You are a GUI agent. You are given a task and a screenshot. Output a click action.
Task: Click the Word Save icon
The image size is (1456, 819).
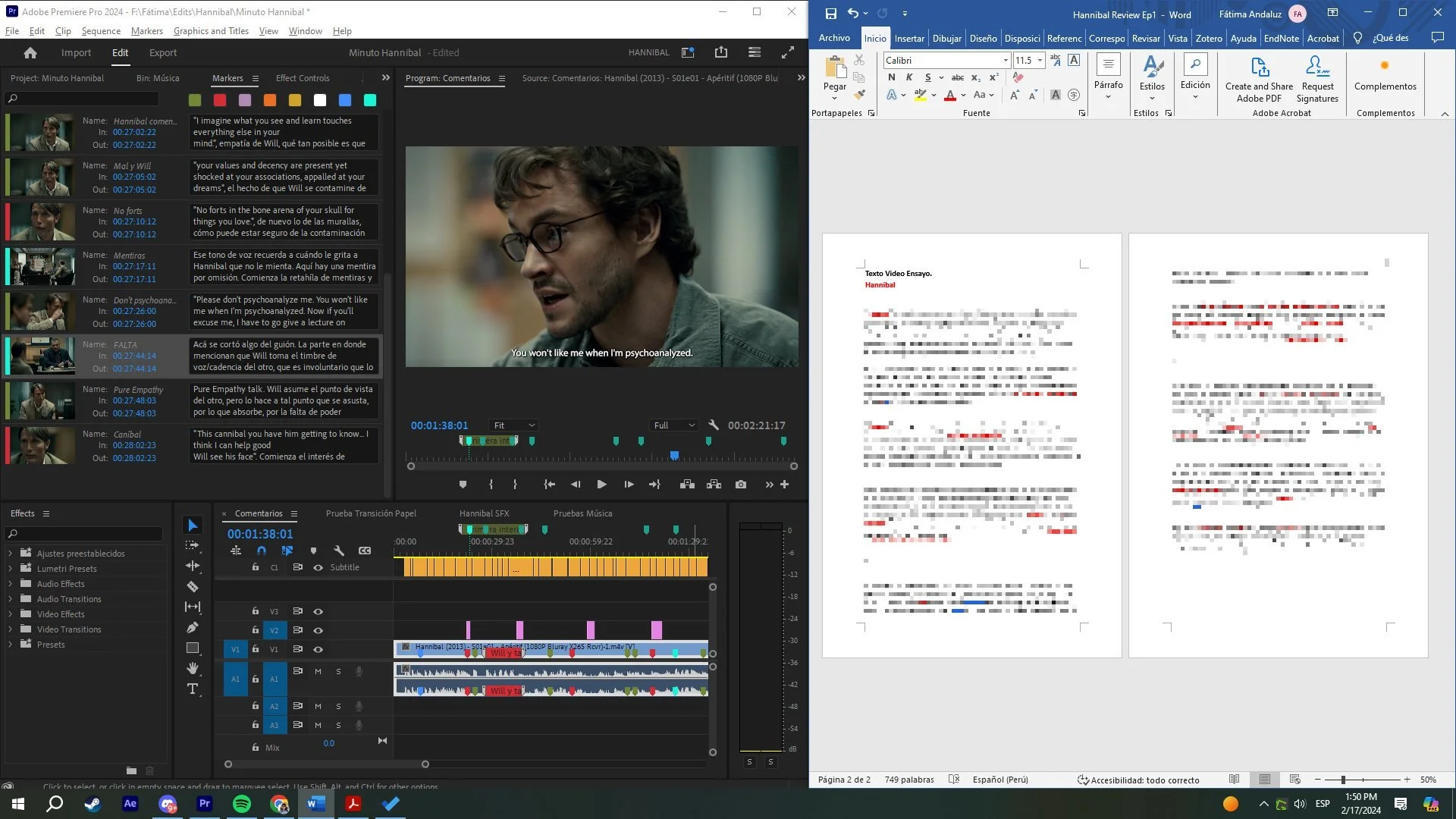point(831,14)
